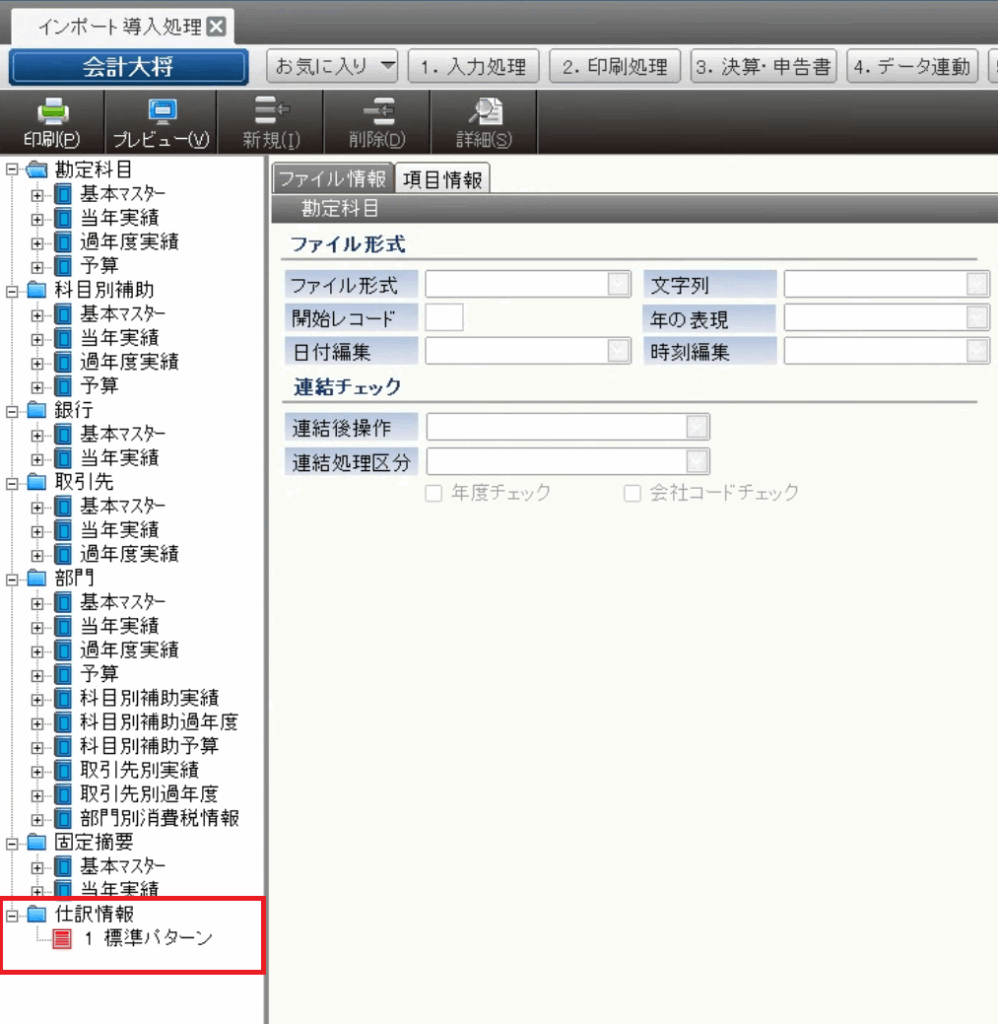
Task: Open the ファイル形式 dropdown
Action: tap(619, 285)
